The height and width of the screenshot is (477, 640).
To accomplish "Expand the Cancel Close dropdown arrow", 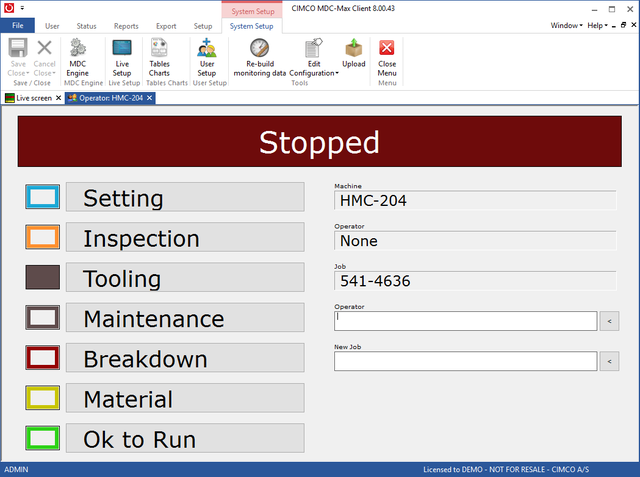I will point(54,73).
